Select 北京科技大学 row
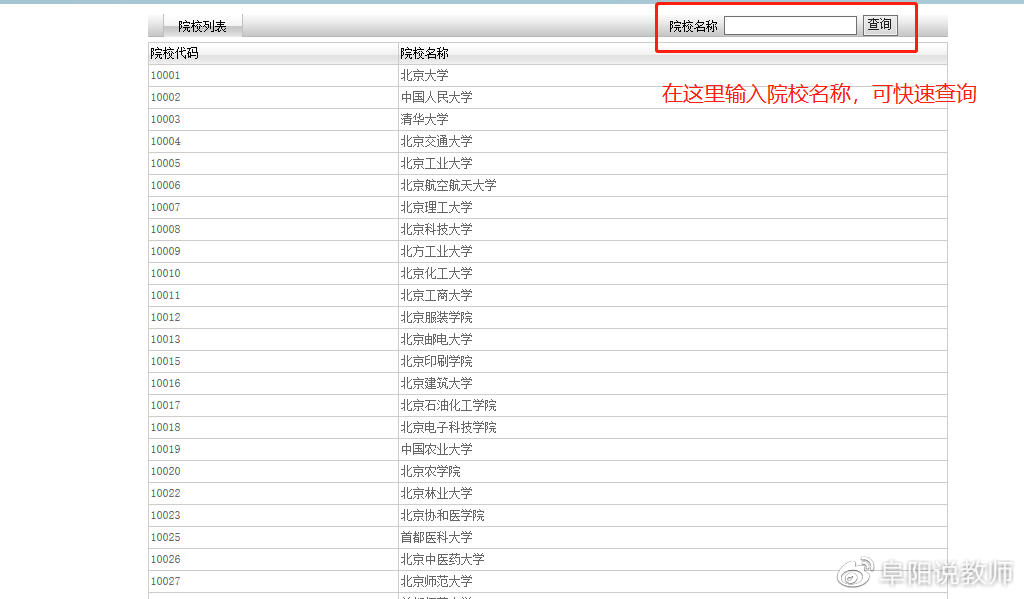 click(x=436, y=229)
